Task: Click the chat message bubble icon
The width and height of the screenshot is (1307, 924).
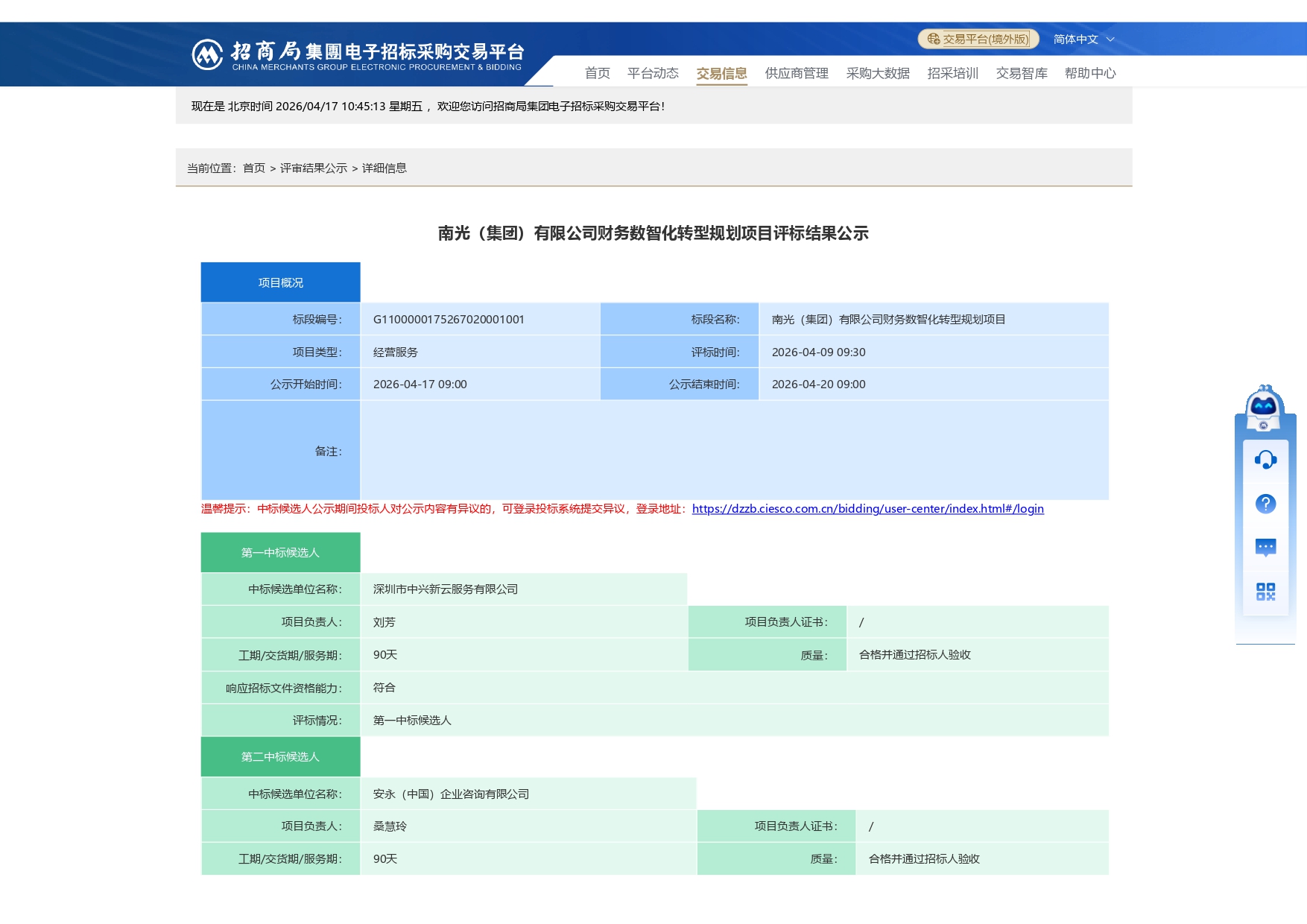Action: point(1265,548)
